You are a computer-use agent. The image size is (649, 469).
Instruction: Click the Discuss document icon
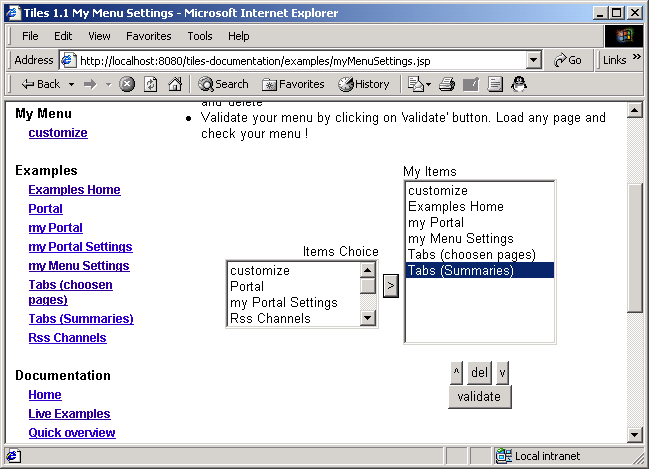(x=495, y=84)
